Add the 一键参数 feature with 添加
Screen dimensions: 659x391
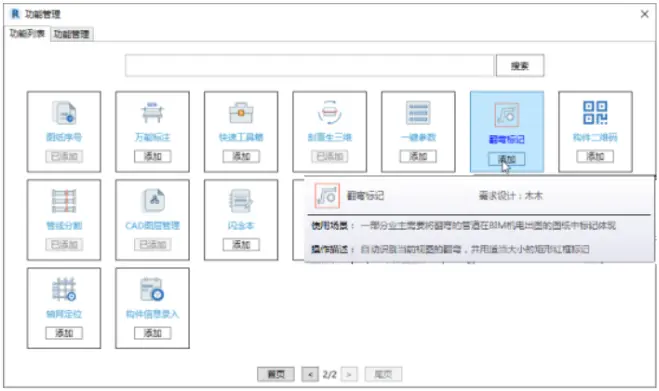pos(418,156)
